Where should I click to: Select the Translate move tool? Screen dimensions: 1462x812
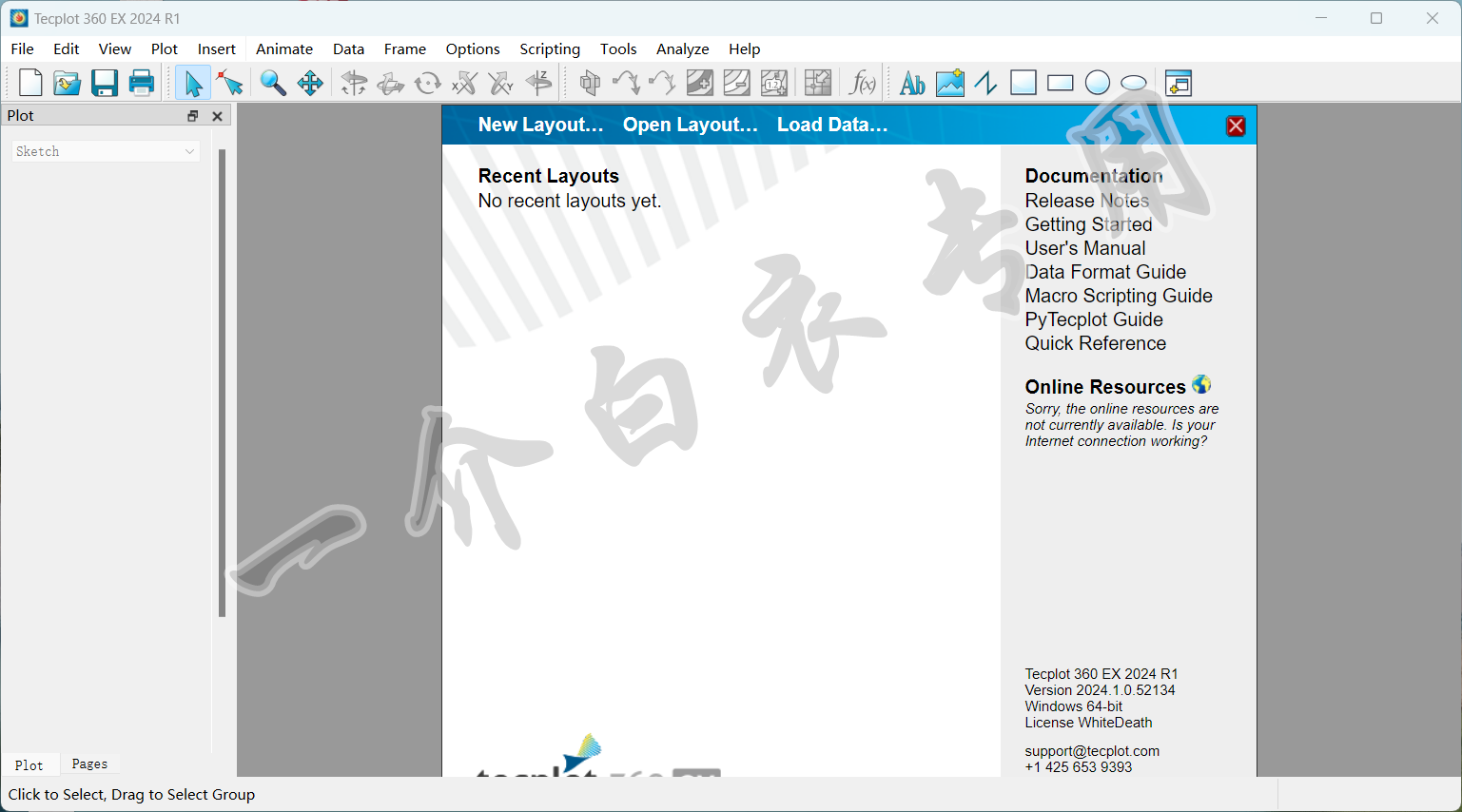click(x=310, y=84)
